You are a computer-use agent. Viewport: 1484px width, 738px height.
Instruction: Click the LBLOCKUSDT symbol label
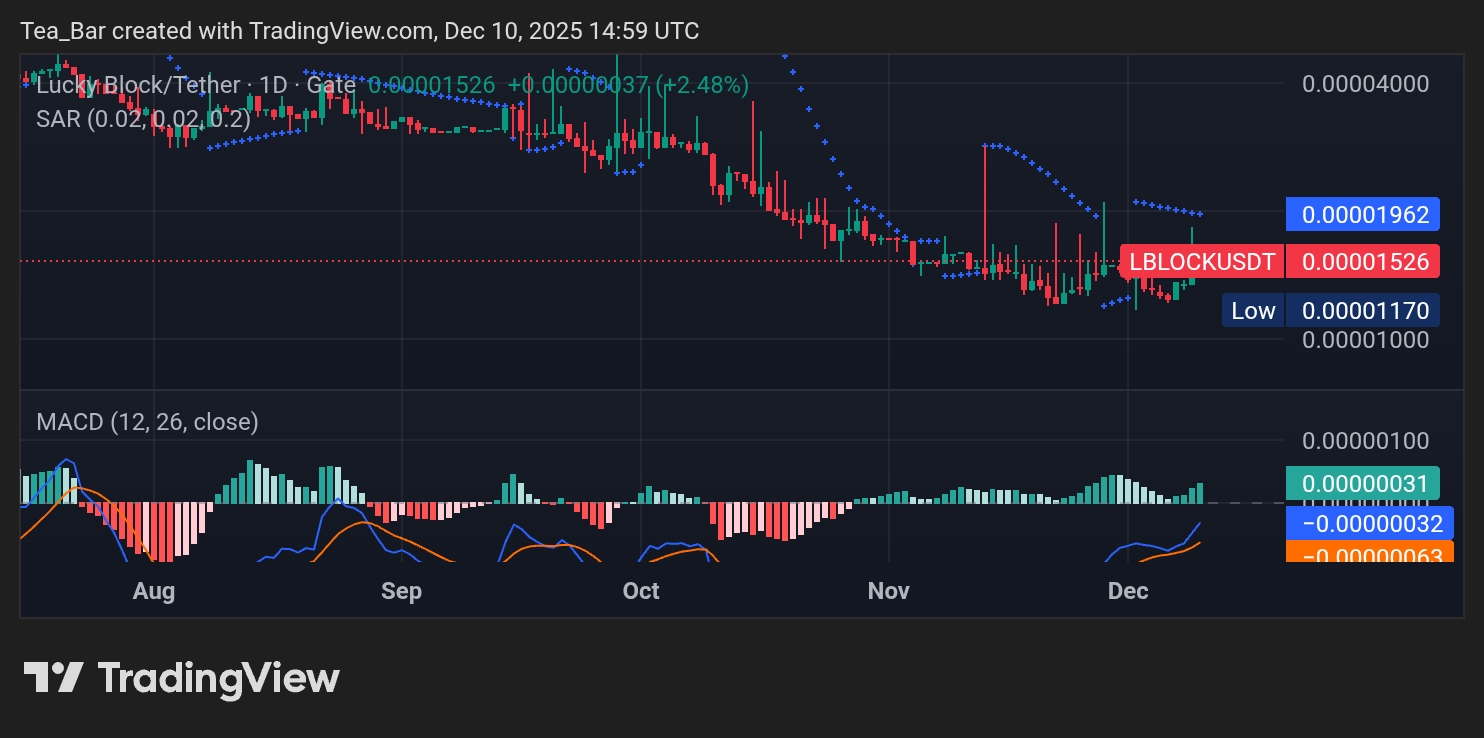(x=1202, y=262)
